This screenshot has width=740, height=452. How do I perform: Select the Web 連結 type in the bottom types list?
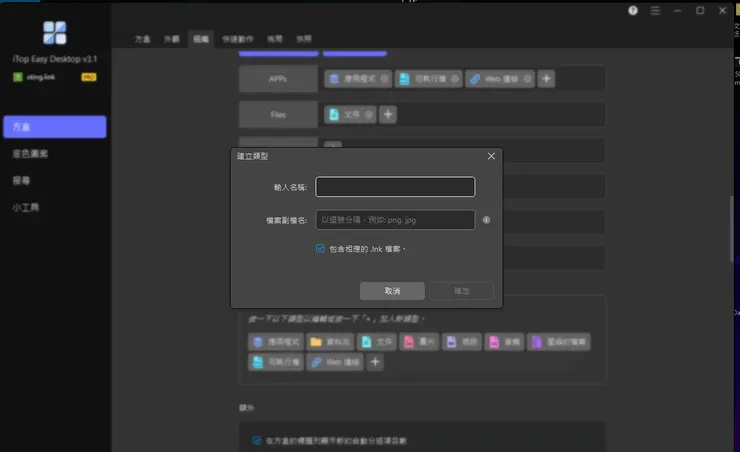pyautogui.click(x=335, y=362)
